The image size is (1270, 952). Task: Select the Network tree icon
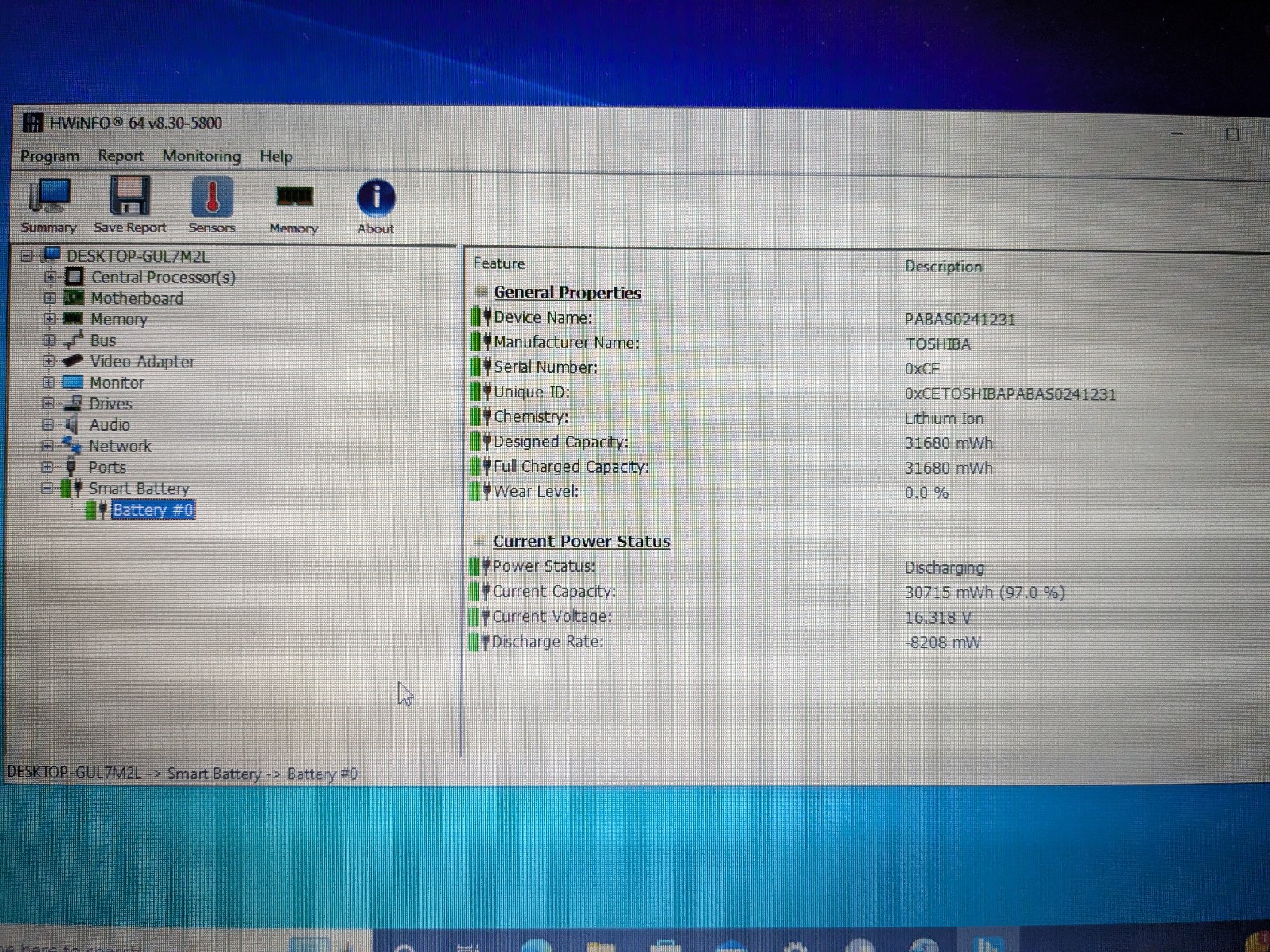click(71, 445)
